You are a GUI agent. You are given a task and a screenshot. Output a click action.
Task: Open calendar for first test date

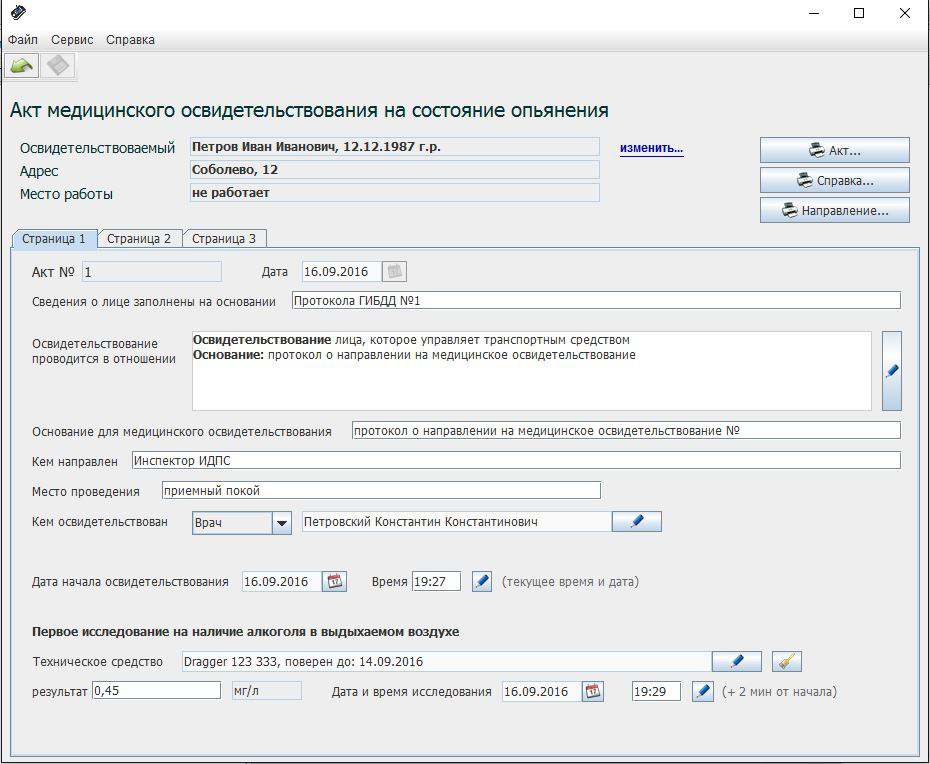pyautogui.click(x=593, y=692)
